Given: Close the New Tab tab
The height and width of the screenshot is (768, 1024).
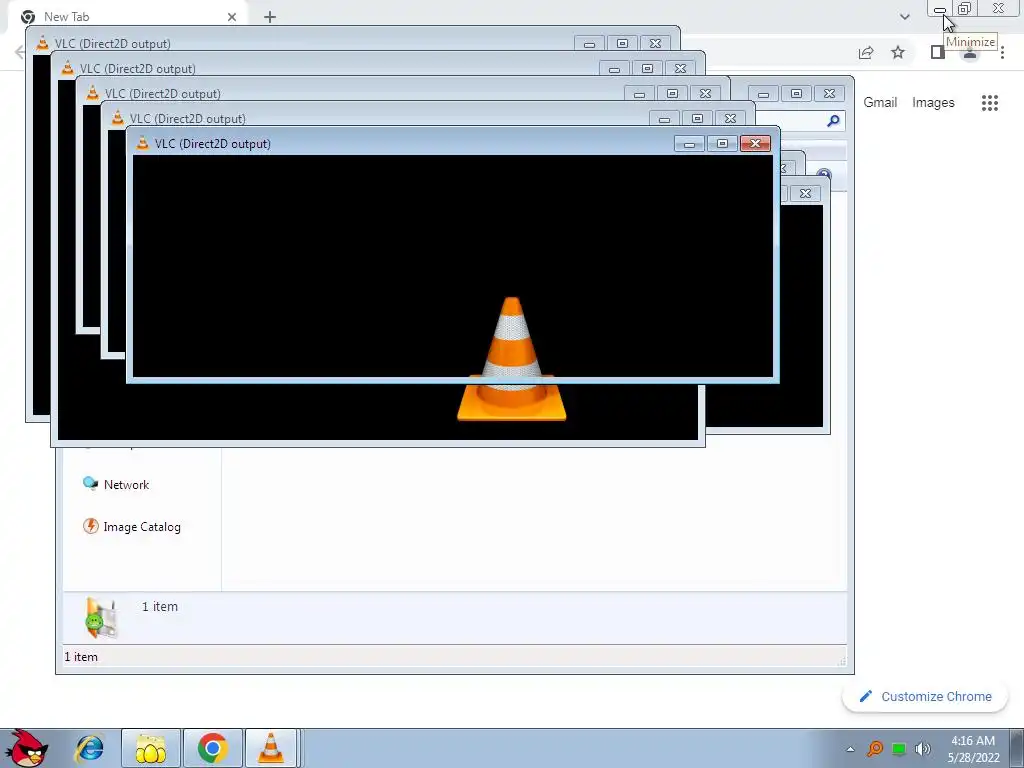Looking at the screenshot, I should (x=232, y=17).
